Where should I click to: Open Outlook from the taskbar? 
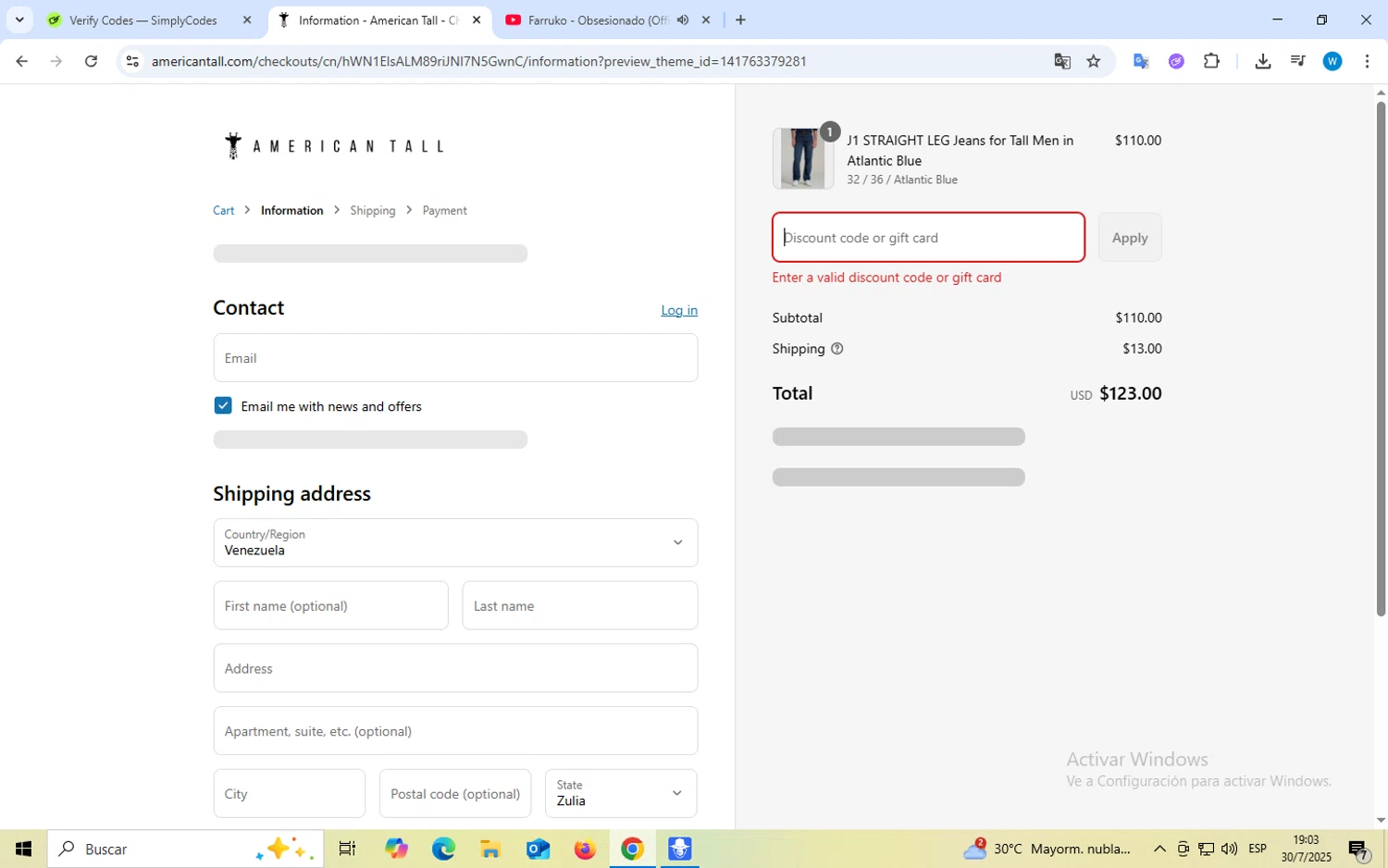[x=538, y=849]
